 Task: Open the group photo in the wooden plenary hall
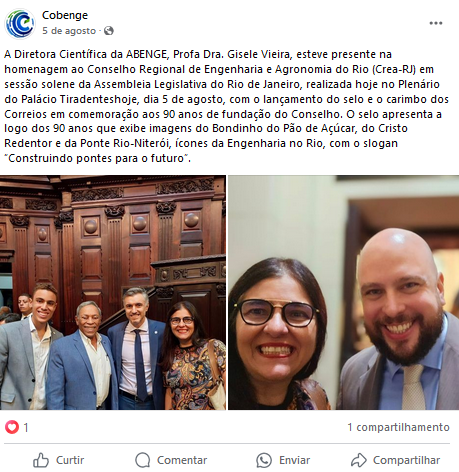click(113, 292)
